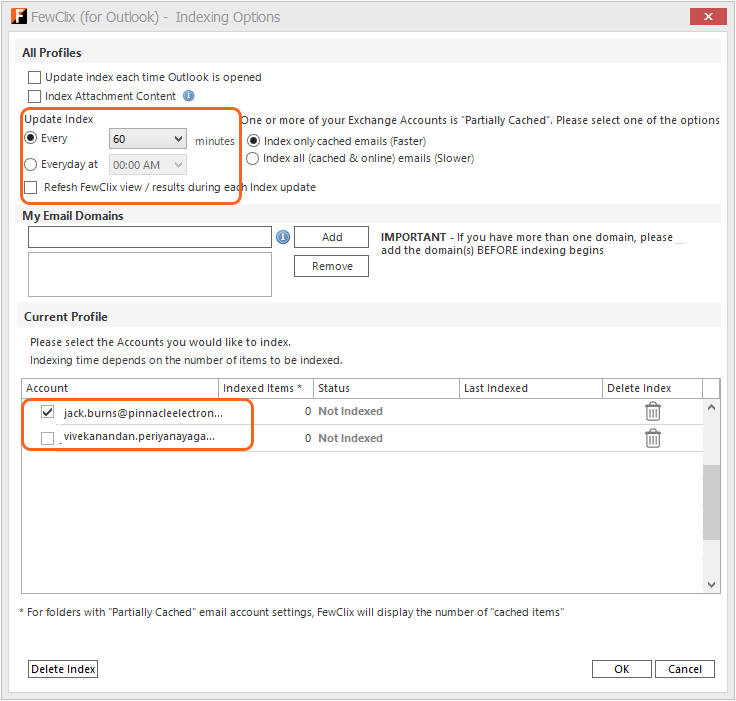736x701 pixels.
Task: Delete index for jack.burns account via trash icon
Action: [x=652, y=411]
